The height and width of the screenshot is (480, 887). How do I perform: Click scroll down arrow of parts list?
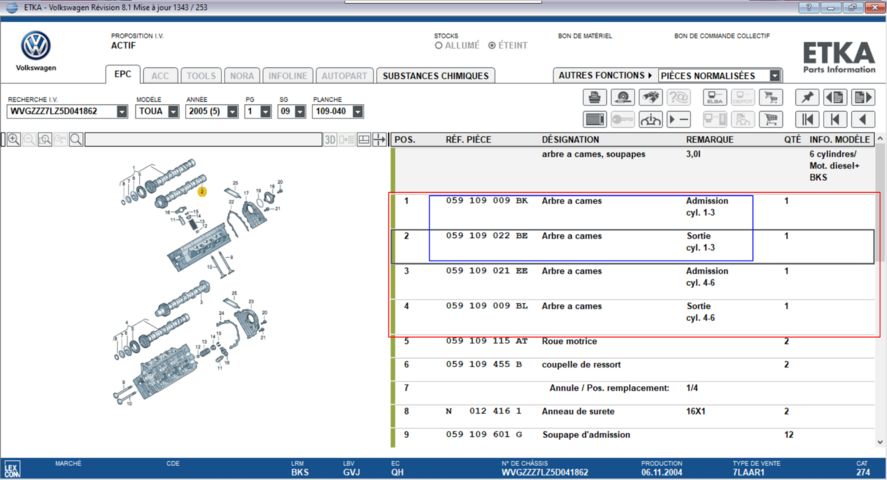pos(880,442)
